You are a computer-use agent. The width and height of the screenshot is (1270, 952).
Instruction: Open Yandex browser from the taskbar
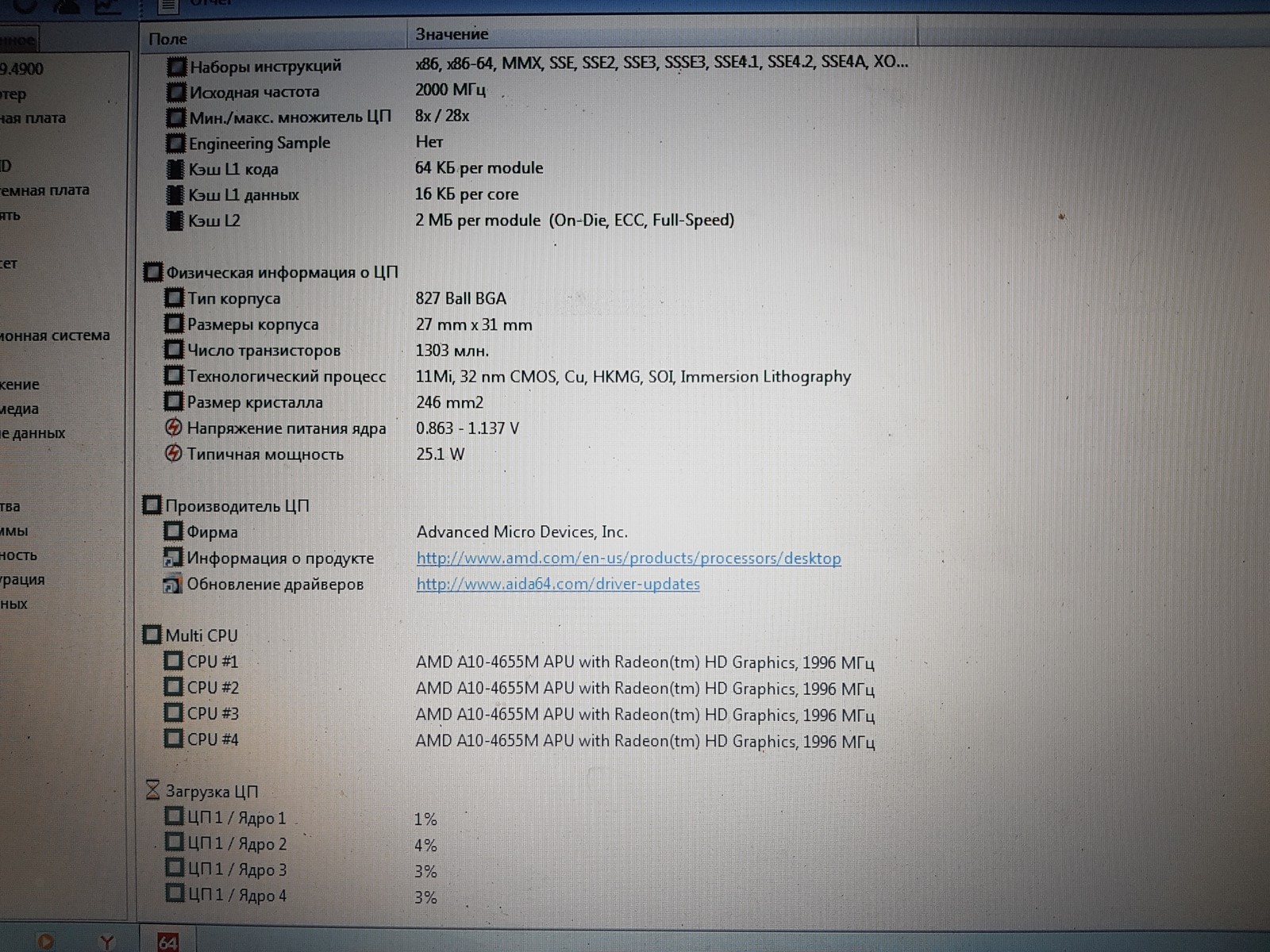coord(107,942)
